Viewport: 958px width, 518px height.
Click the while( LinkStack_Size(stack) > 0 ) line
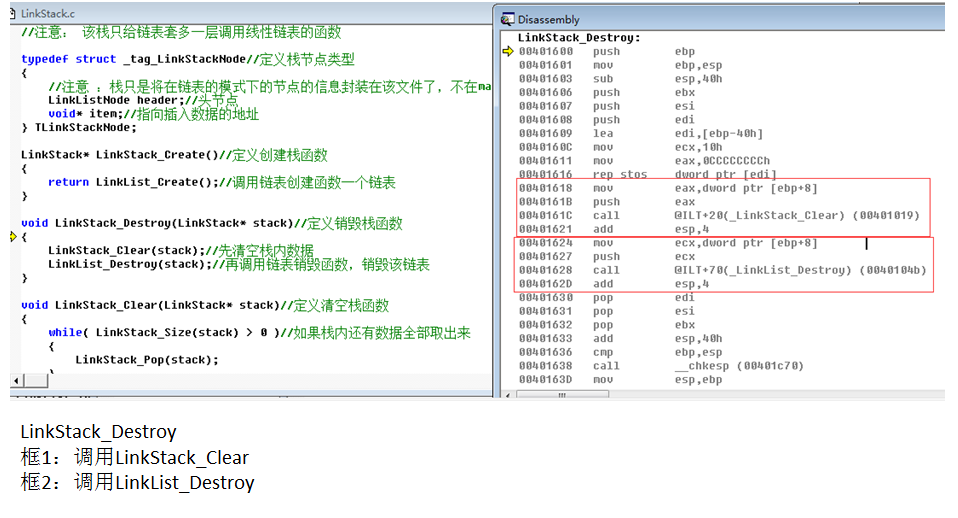point(259,333)
